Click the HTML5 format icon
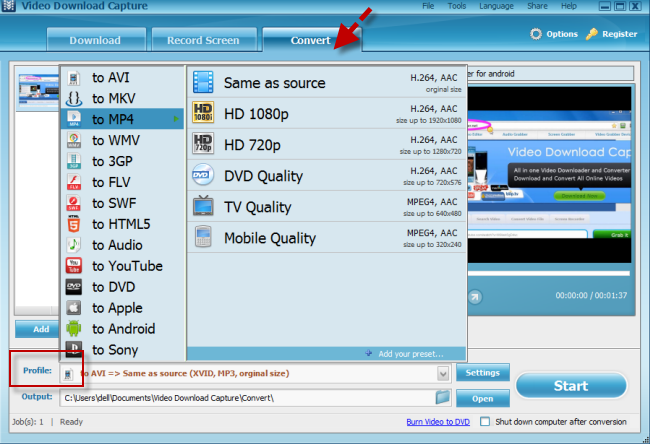Viewport: 650px width, 444px height. tap(74, 224)
